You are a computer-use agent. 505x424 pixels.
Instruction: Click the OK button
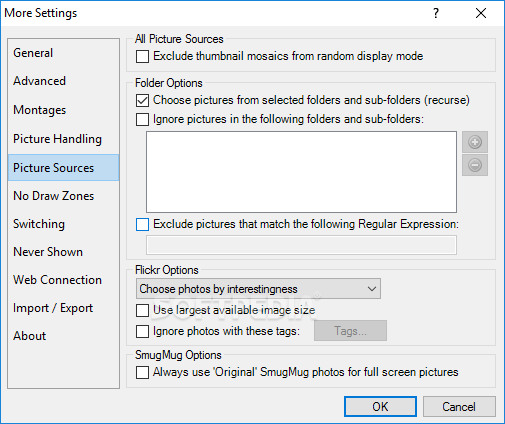380,406
